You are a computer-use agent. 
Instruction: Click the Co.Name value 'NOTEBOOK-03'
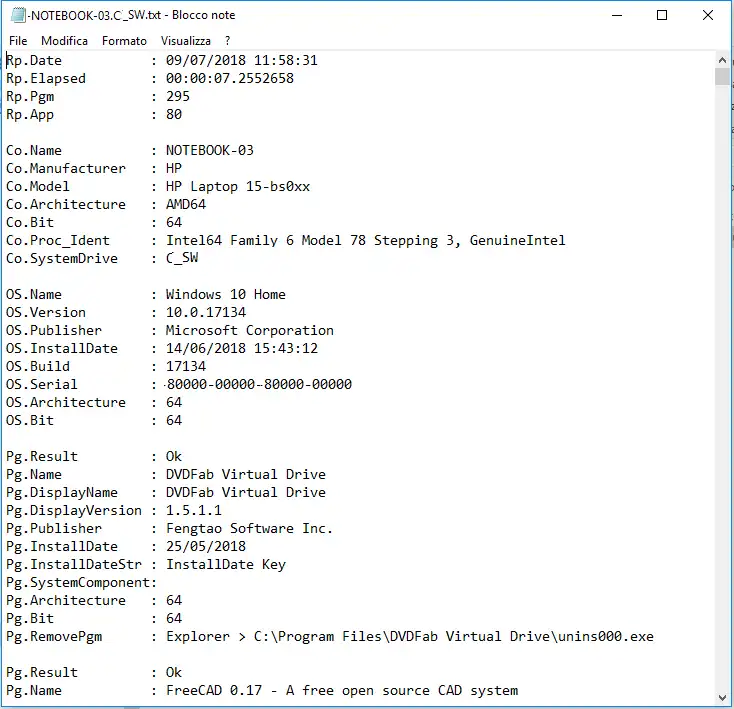210,150
